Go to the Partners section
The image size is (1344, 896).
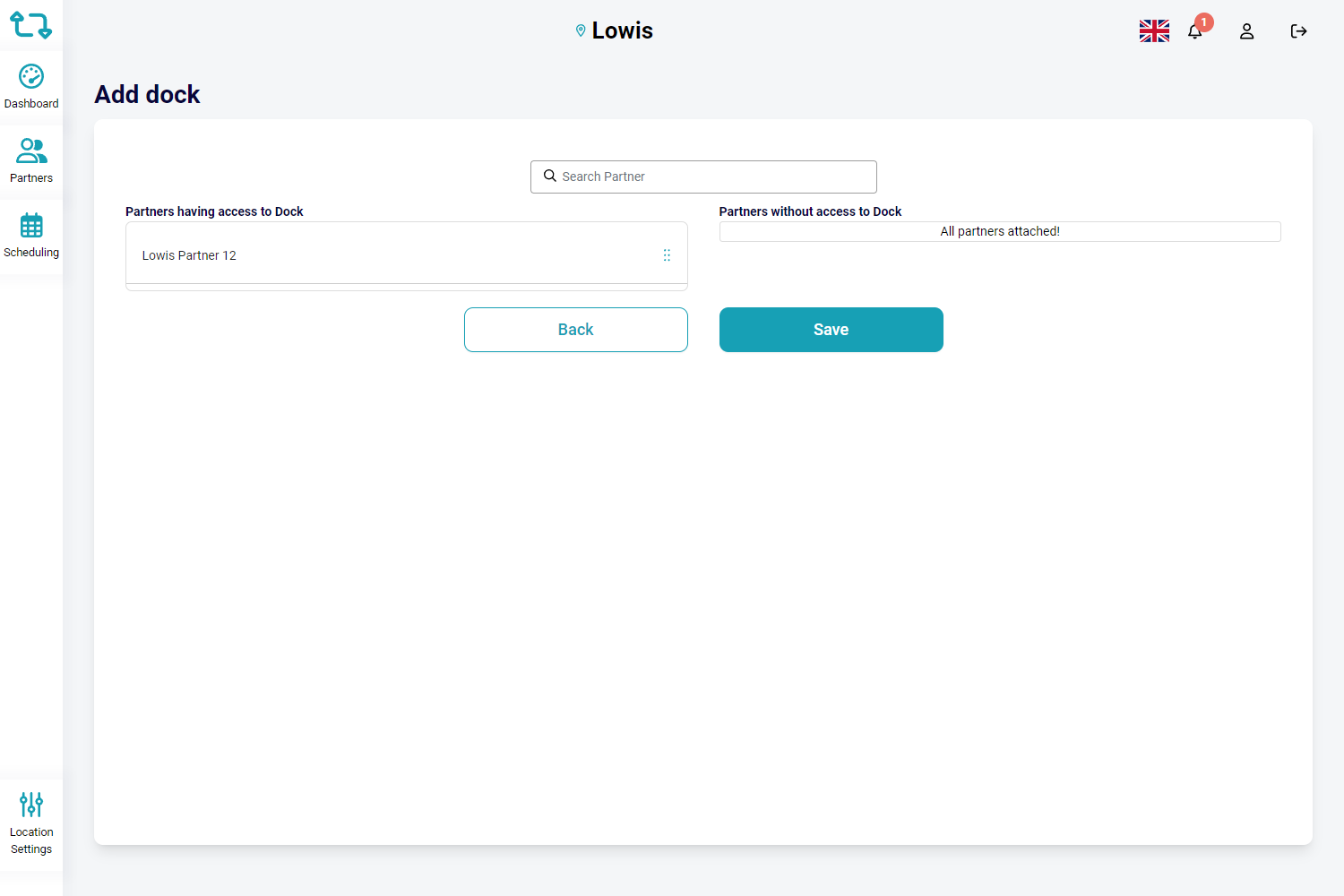[x=31, y=161]
